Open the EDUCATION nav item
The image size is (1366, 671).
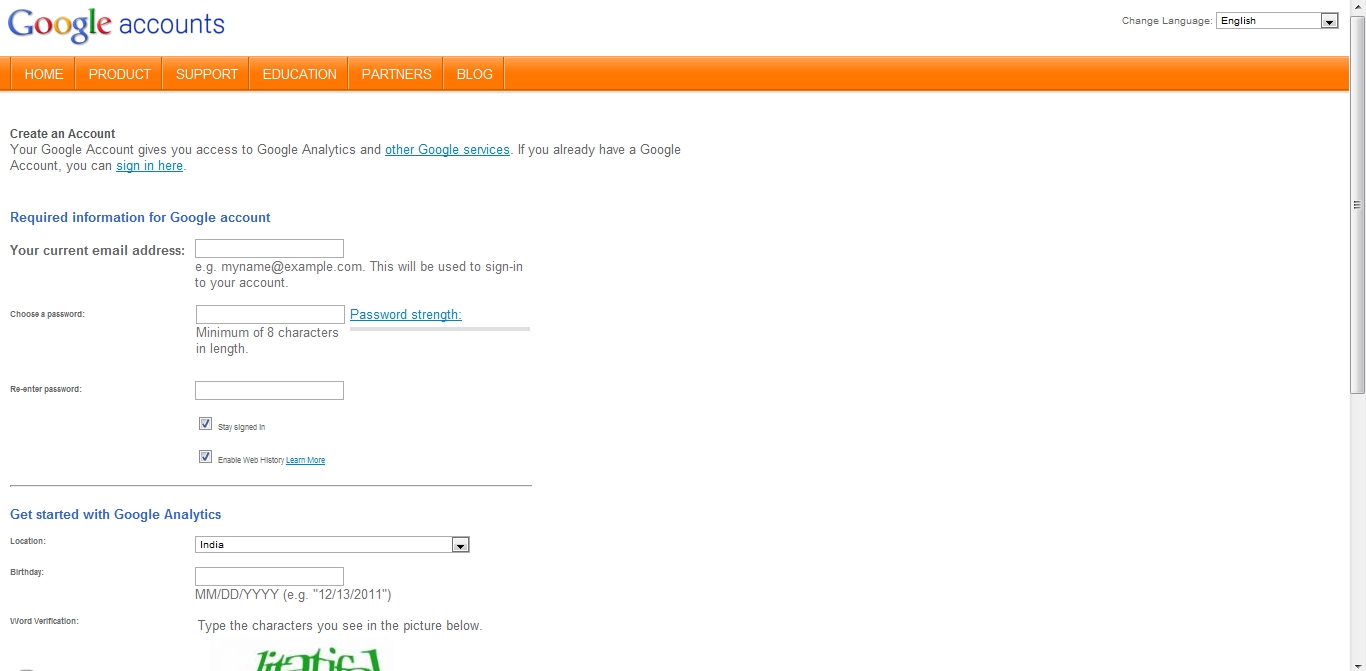tap(300, 74)
